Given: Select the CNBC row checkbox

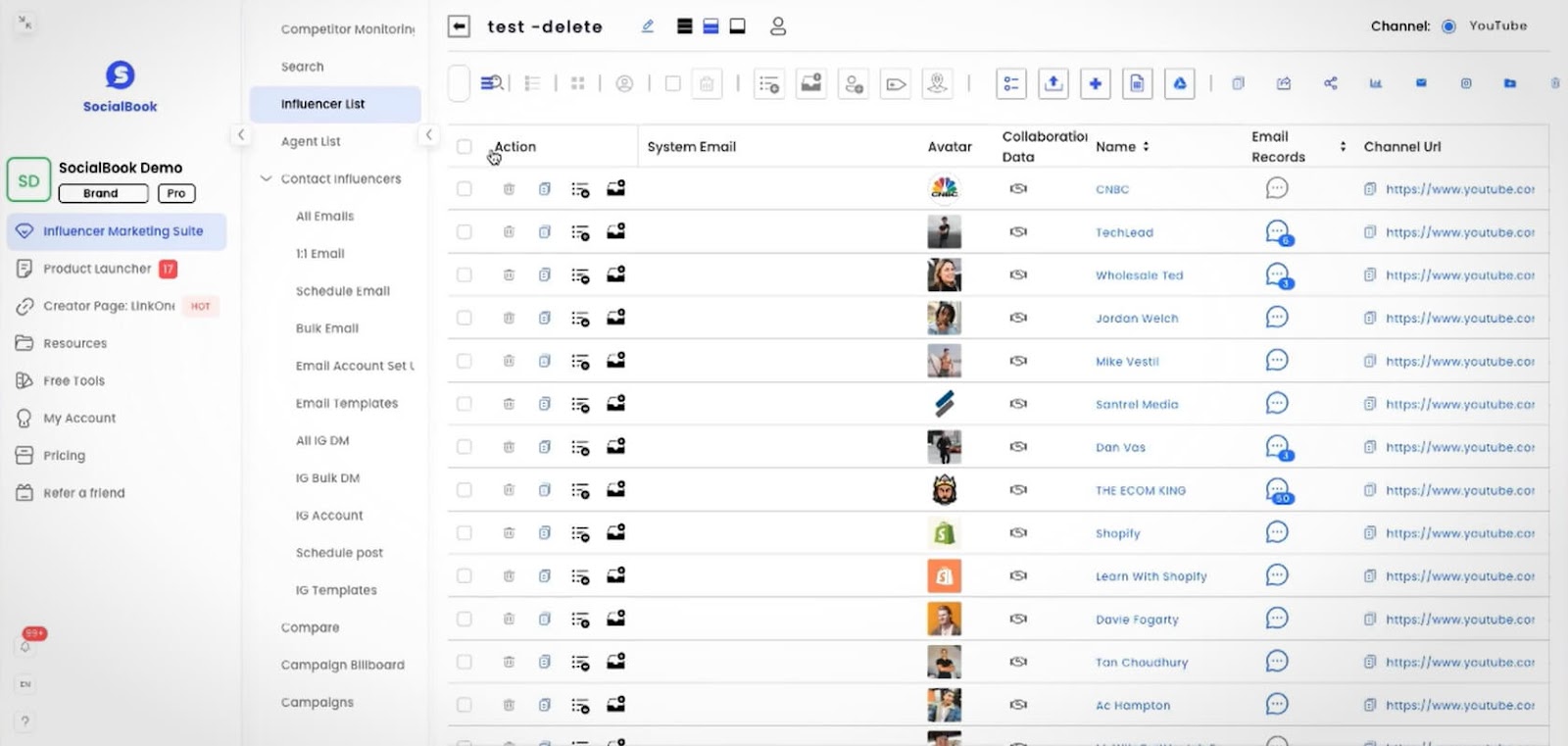Looking at the screenshot, I should [465, 189].
